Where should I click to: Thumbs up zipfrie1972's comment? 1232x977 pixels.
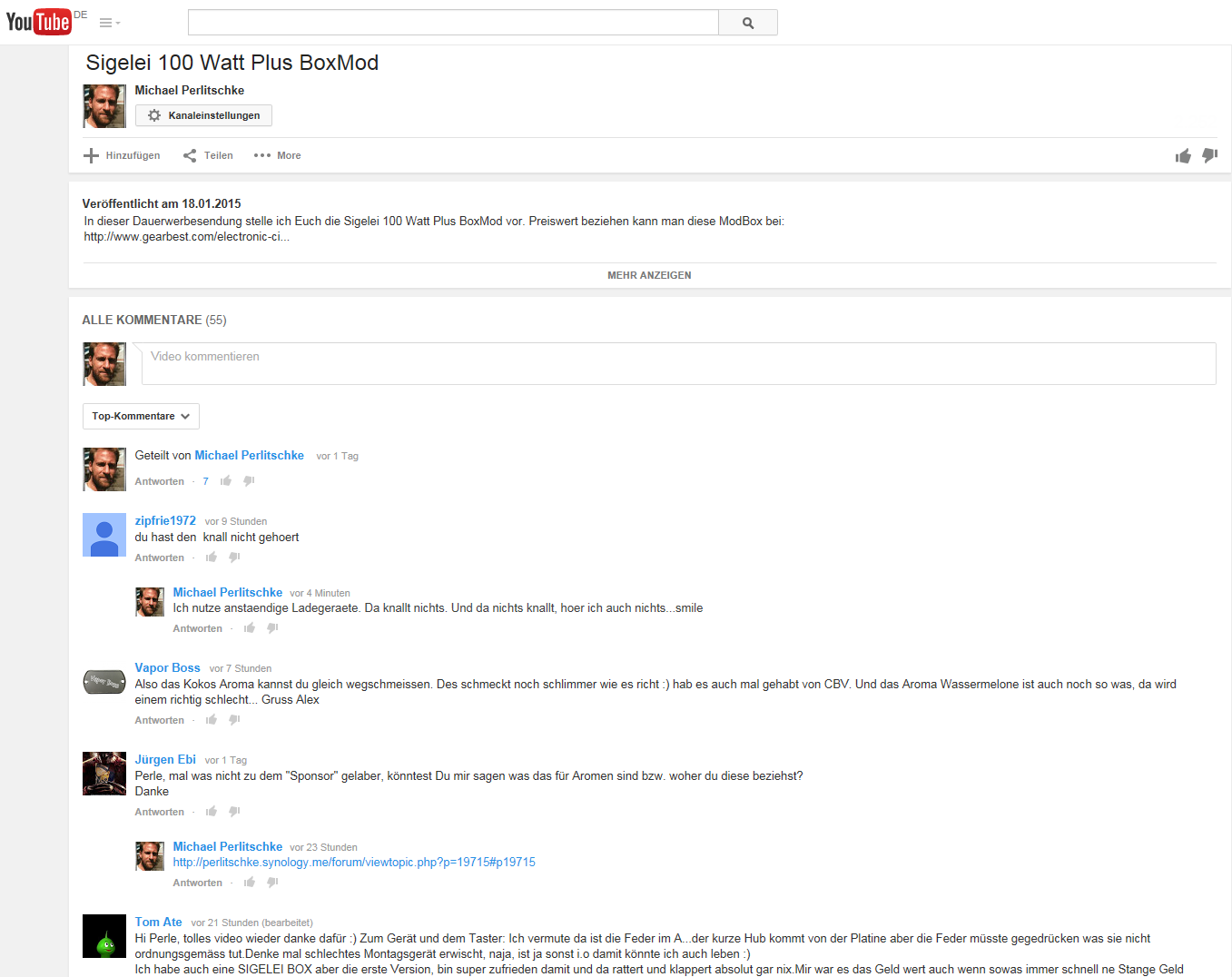pyautogui.click(x=212, y=558)
